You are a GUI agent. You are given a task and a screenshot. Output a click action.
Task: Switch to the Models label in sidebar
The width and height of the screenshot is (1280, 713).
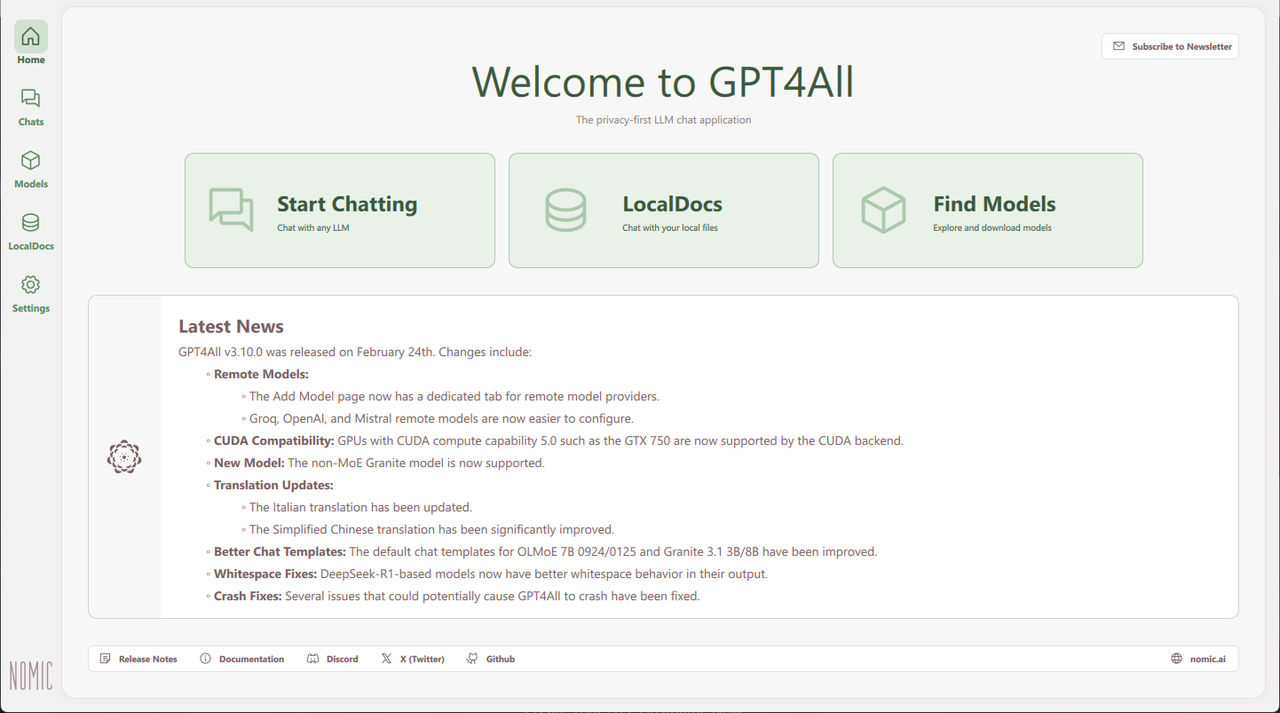tap(31, 184)
